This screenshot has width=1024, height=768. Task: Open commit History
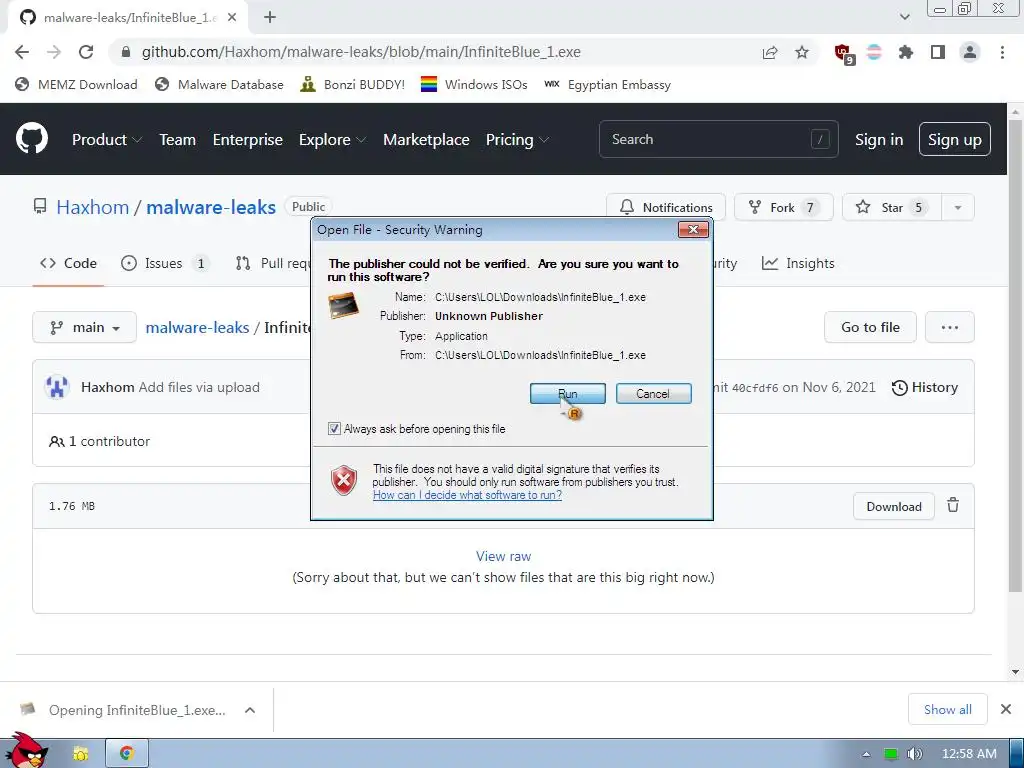click(925, 387)
